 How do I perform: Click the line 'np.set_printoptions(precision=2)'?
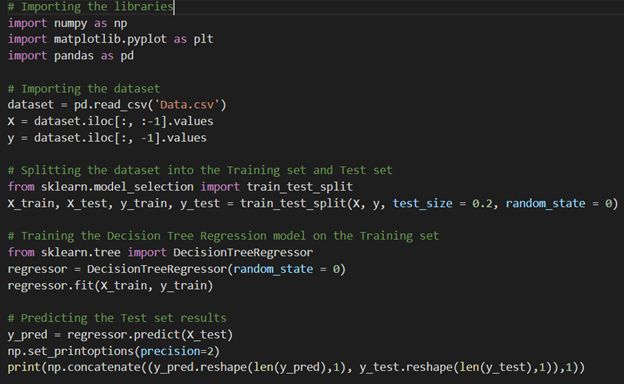114,351
